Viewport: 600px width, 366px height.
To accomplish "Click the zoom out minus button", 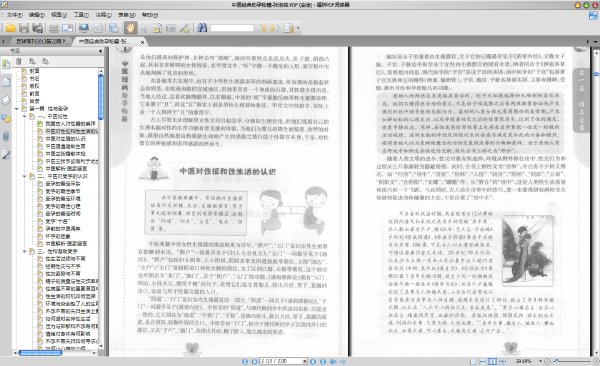I will (548, 361).
